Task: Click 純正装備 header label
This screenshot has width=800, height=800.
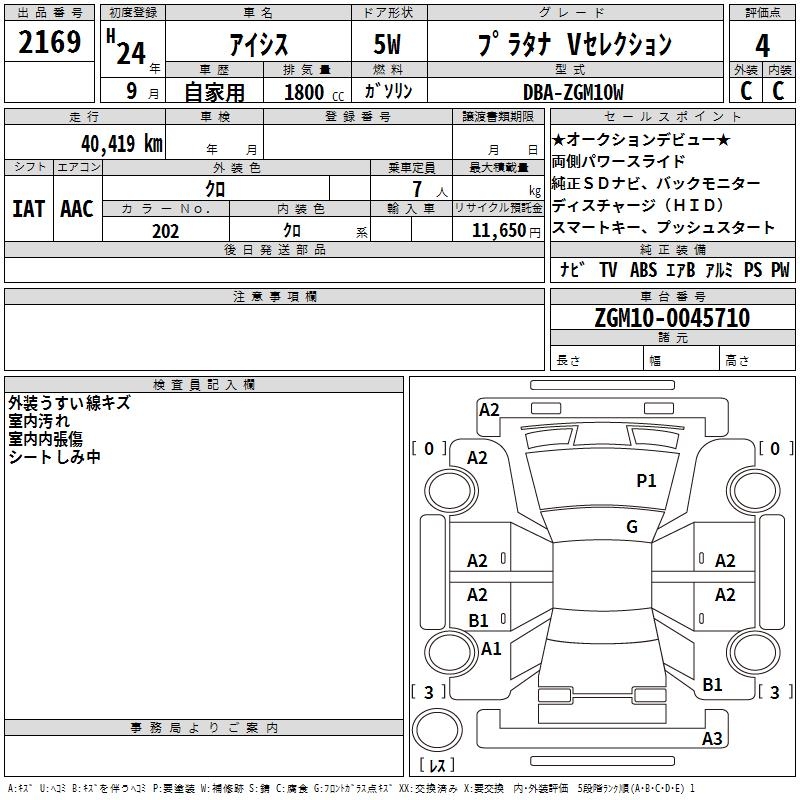Action: [672, 249]
